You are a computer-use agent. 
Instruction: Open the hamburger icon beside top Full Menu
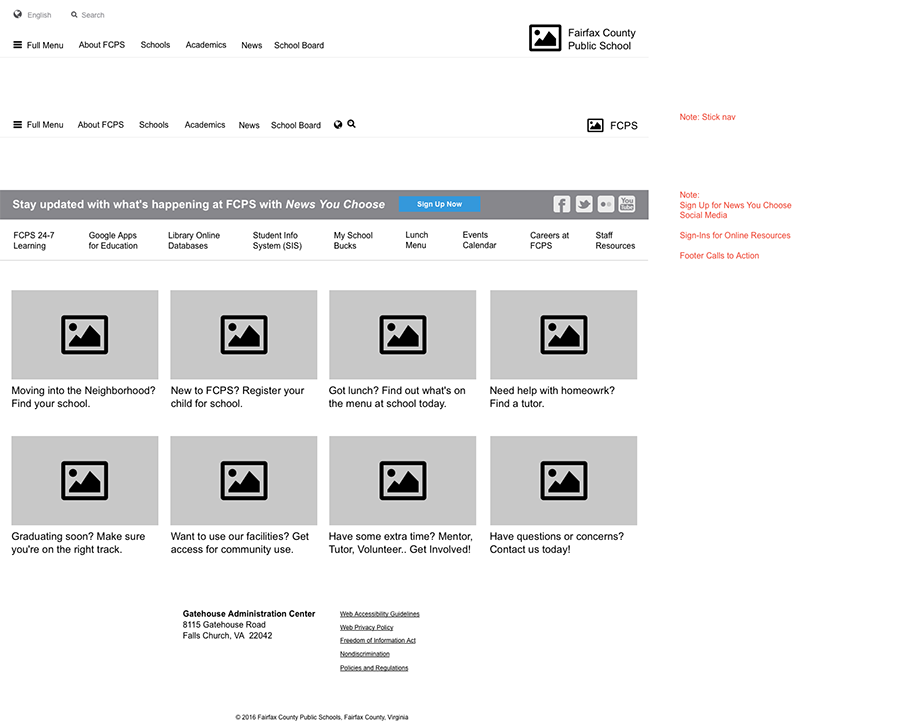(x=18, y=45)
